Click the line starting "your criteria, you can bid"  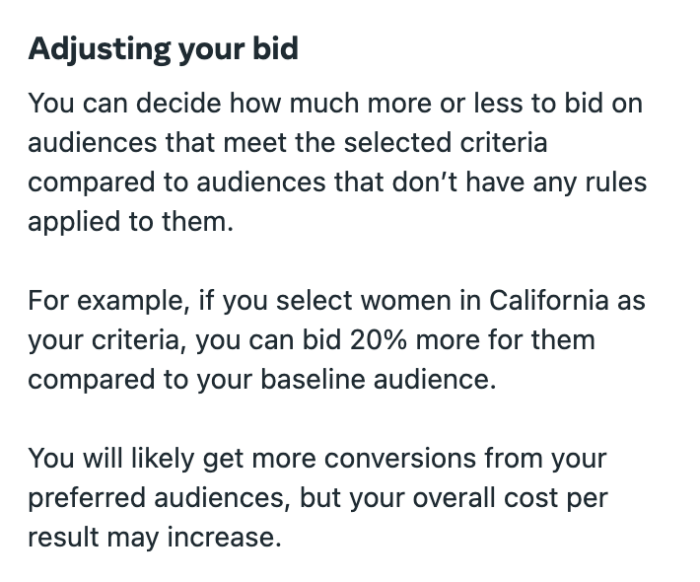click(312, 341)
